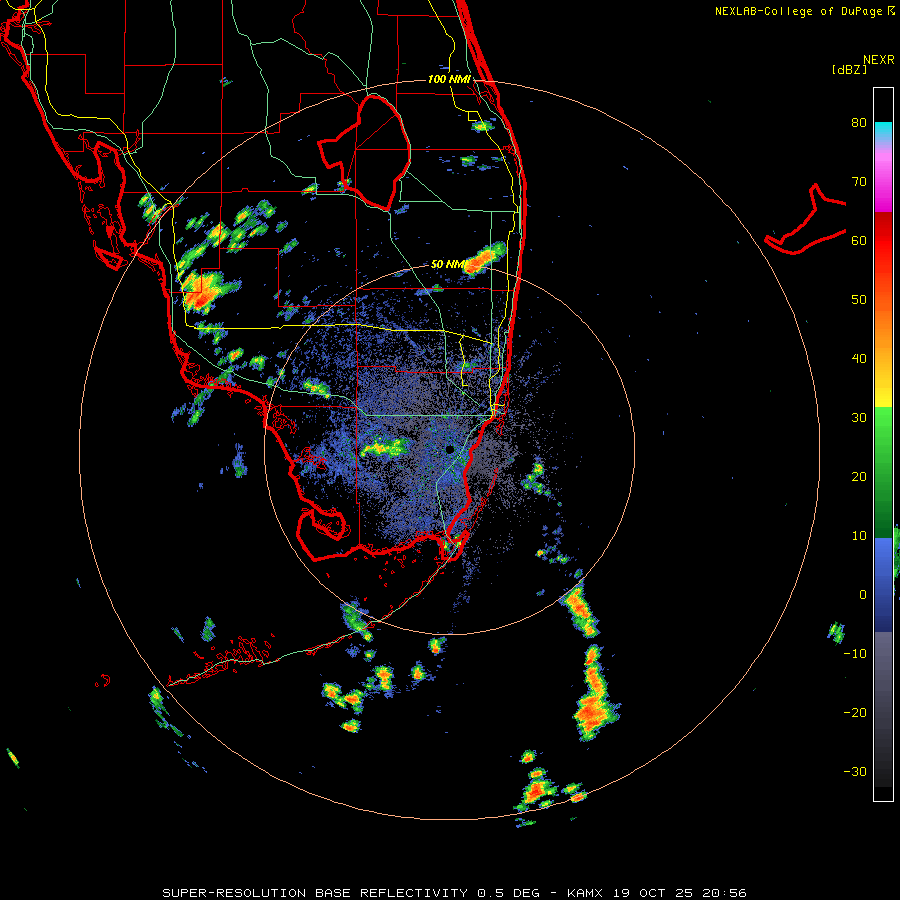The width and height of the screenshot is (900, 900).
Task: Click the storm cell beside the 50 NMI label
Action: [x=486, y=258]
